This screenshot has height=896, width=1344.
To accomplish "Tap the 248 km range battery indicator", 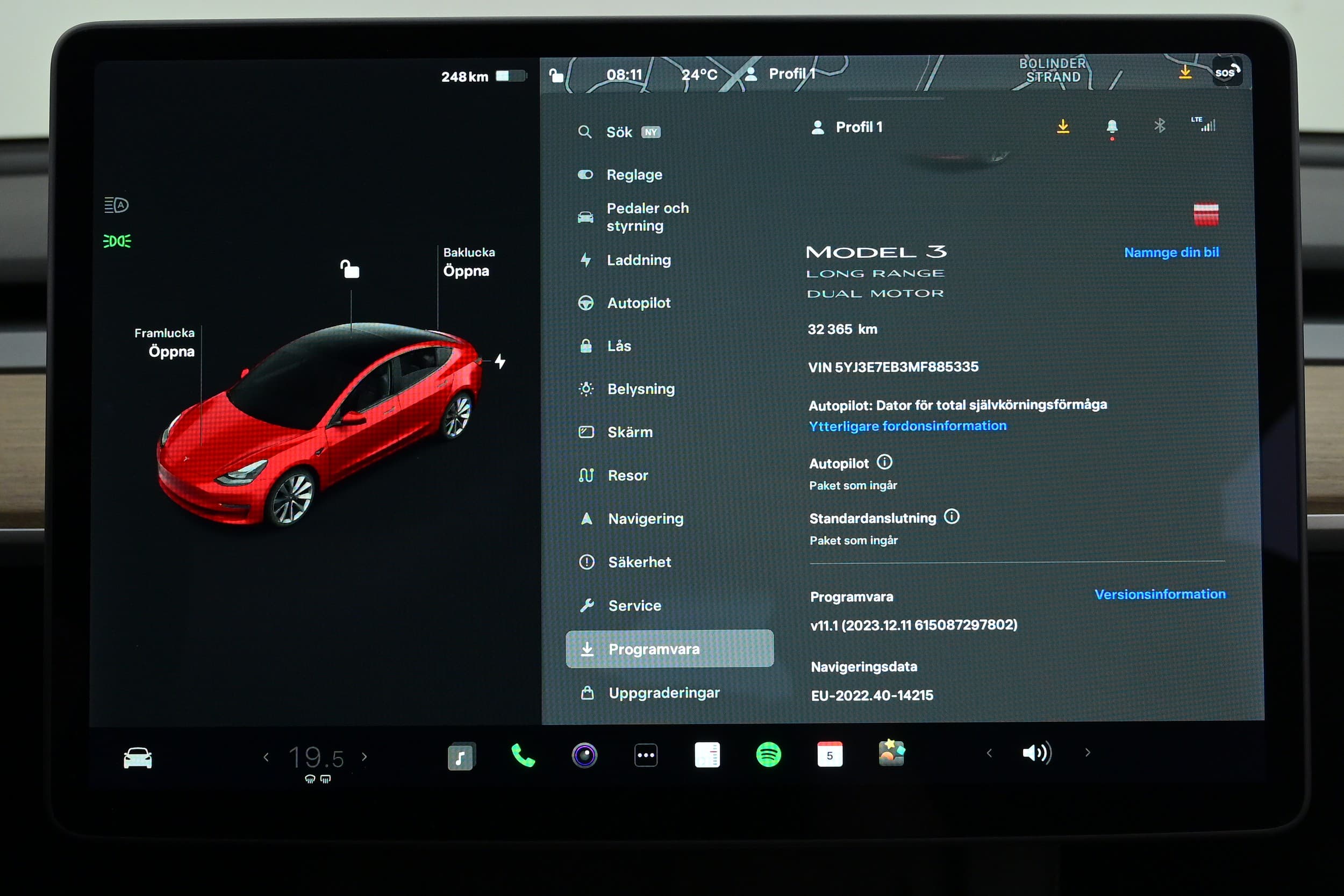I will (483, 76).
